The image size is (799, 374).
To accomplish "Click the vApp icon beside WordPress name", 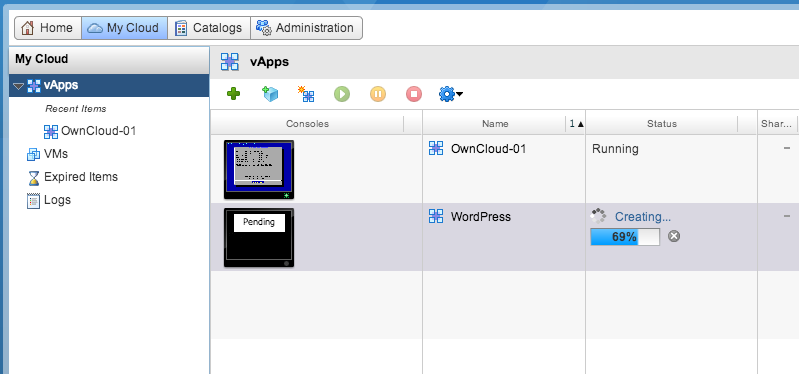I will pos(436,216).
